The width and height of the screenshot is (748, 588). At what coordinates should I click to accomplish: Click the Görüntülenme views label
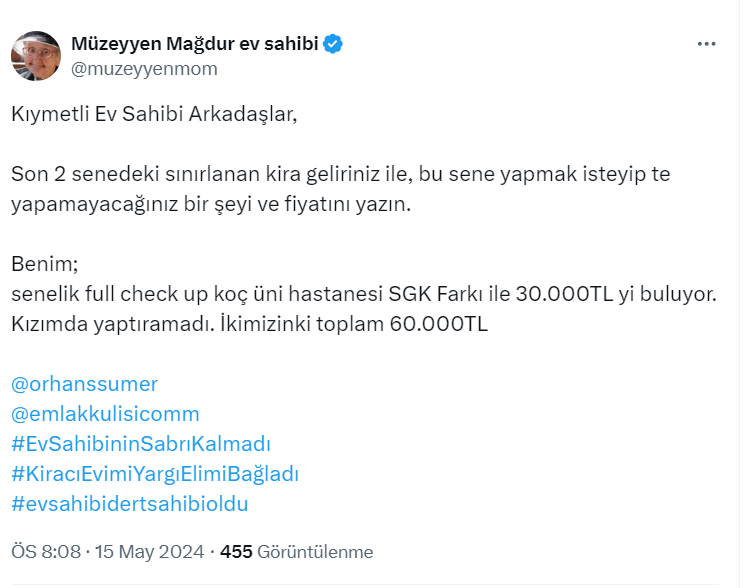(315, 552)
